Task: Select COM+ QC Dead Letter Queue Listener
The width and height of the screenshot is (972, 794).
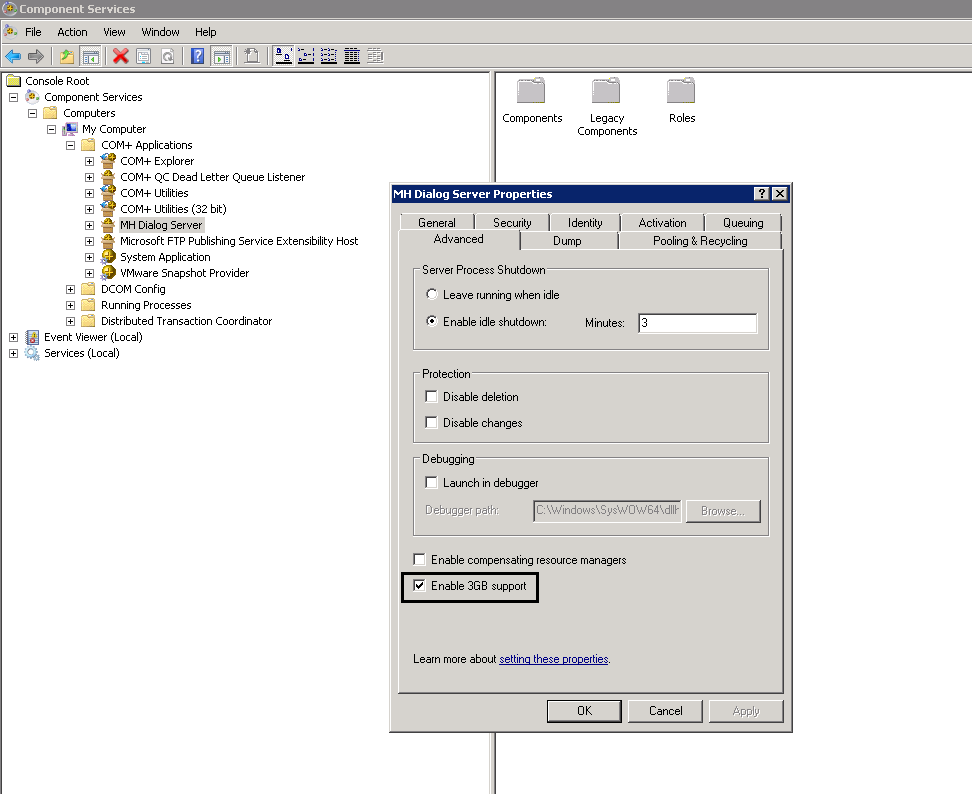Action: tap(213, 177)
